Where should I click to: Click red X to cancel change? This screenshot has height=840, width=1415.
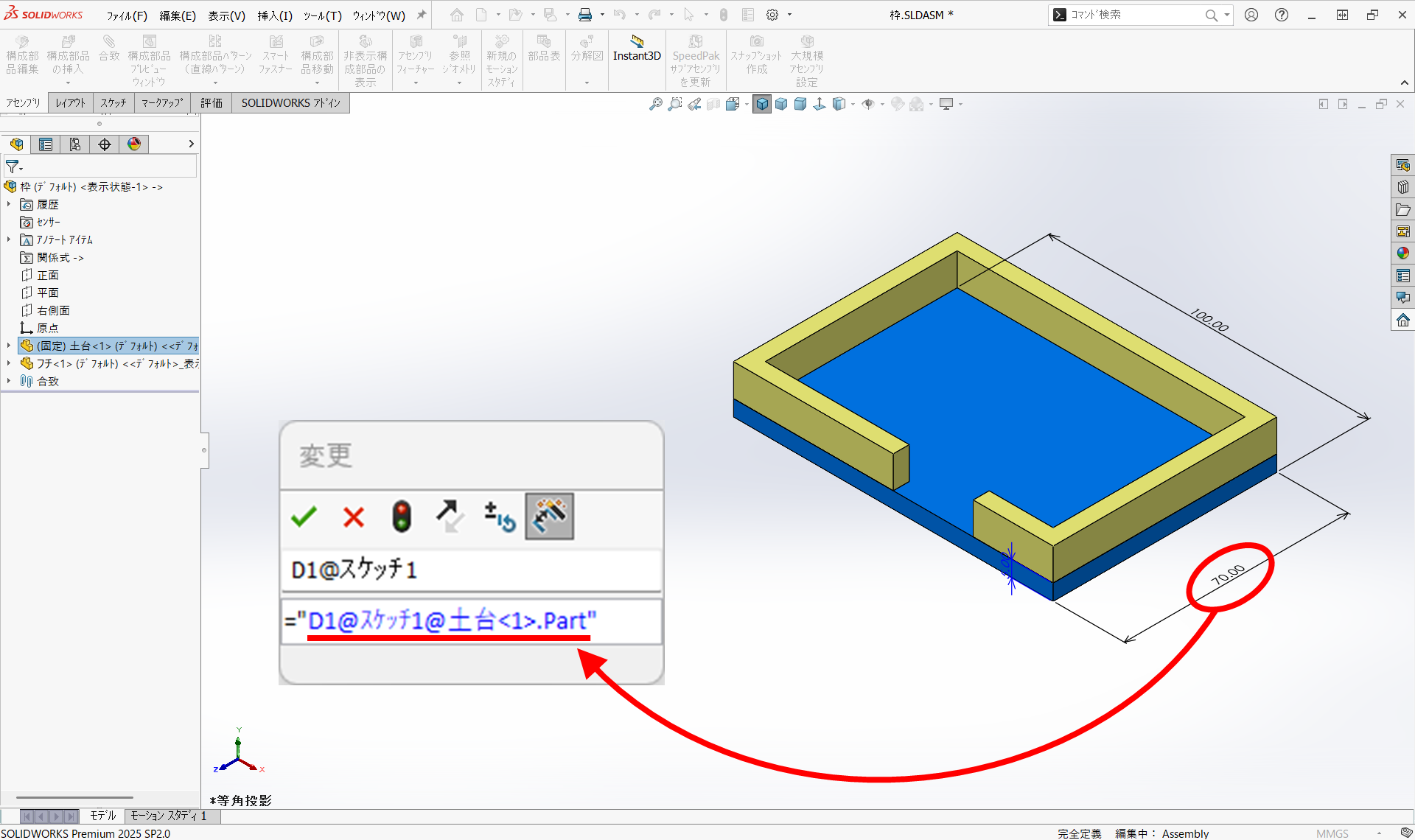[354, 517]
